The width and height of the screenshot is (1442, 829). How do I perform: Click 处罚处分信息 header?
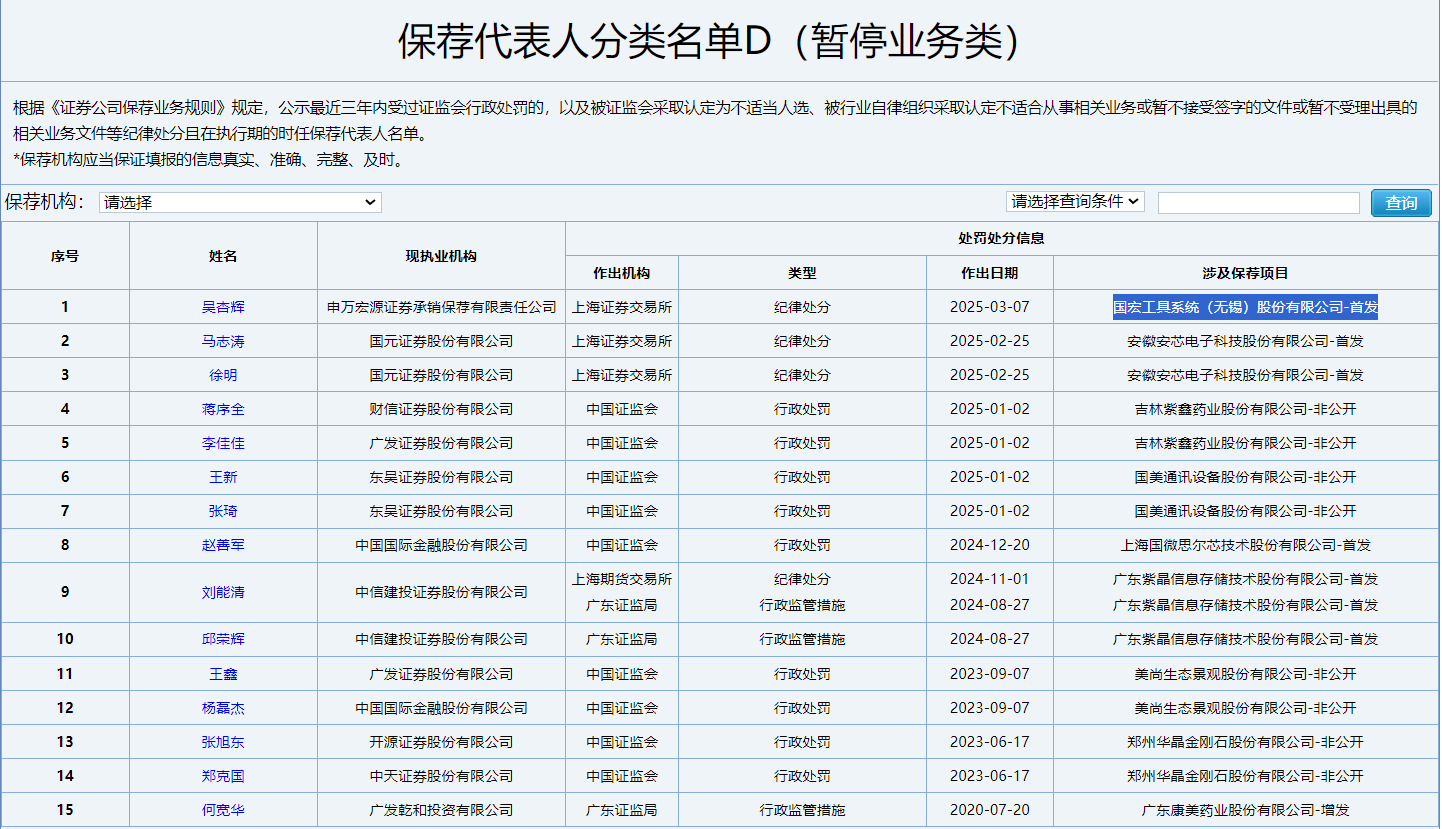(x=1001, y=238)
